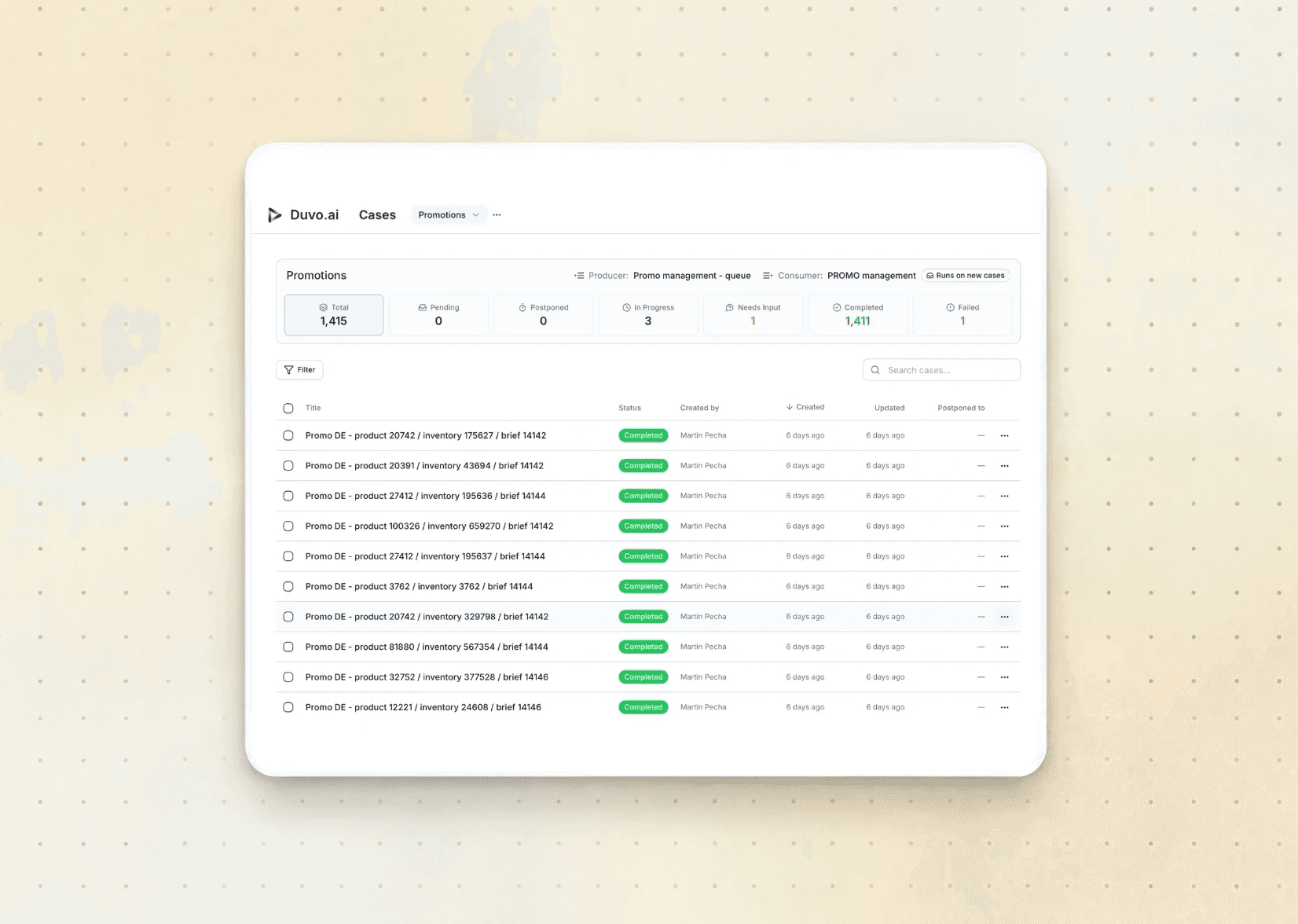Open case Promo DE product 100326
The image size is (1298, 924).
pyautogui.click(x=429, y=526)
